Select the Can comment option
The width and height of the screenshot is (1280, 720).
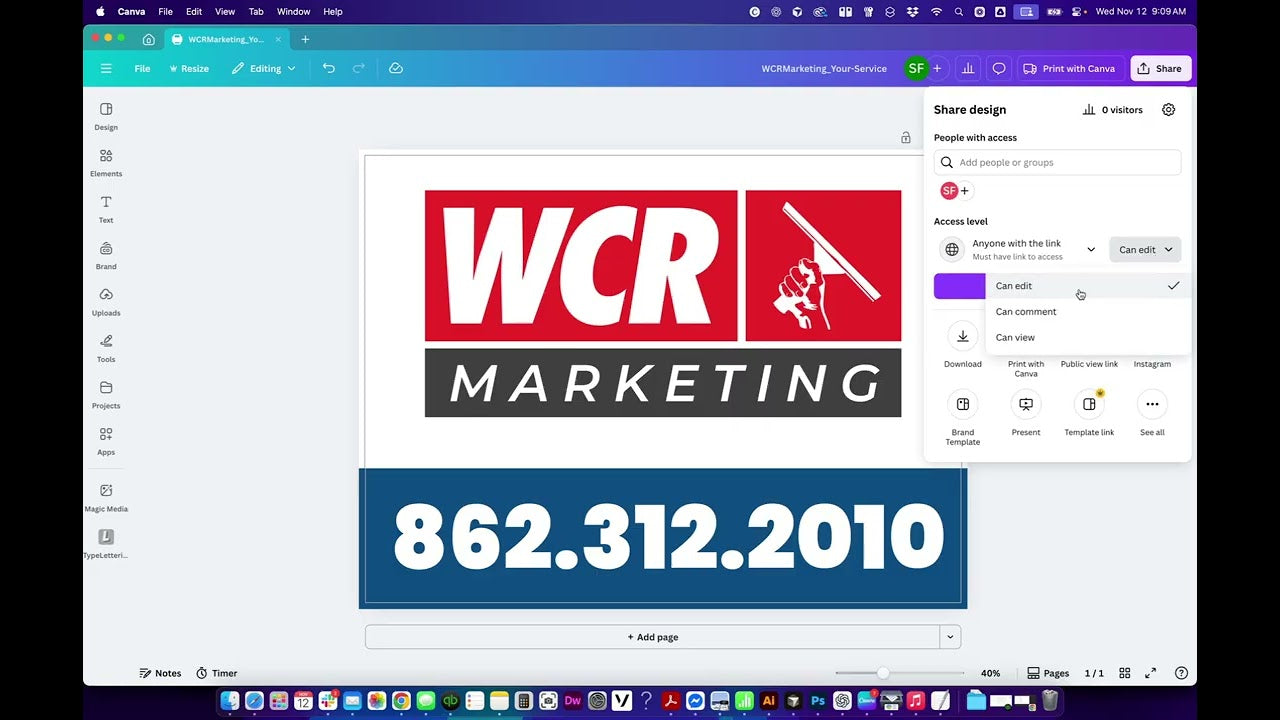coord(1088,312)
